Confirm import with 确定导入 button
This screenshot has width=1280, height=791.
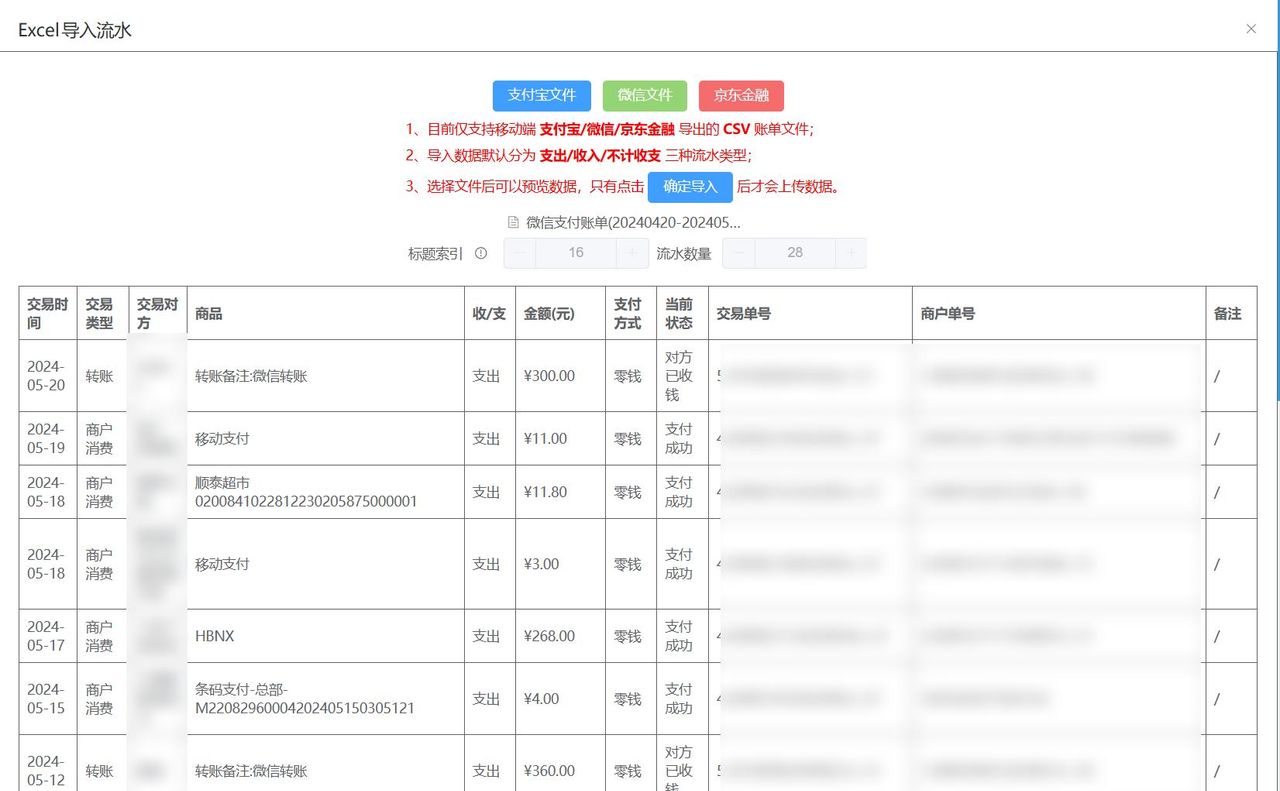click(690, 186)
